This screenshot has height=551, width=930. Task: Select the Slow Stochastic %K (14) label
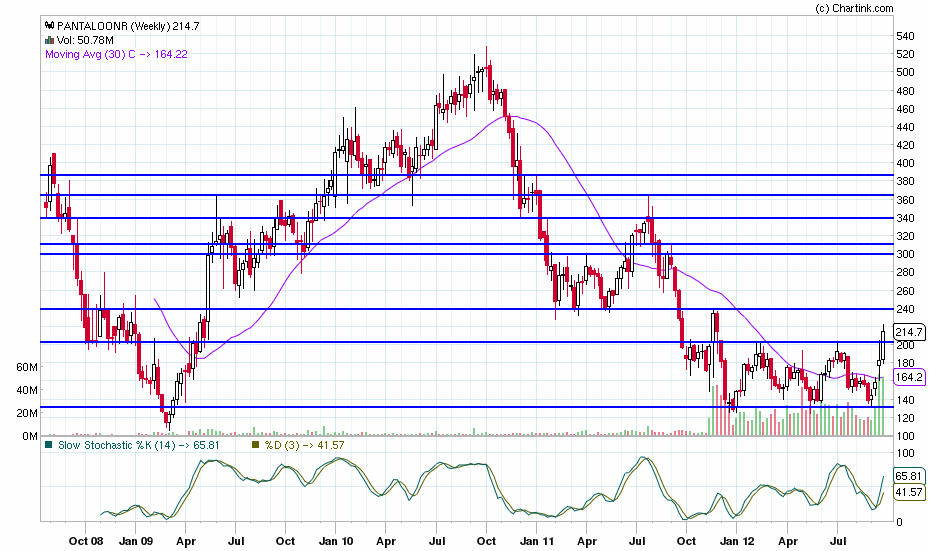[139, 445]
